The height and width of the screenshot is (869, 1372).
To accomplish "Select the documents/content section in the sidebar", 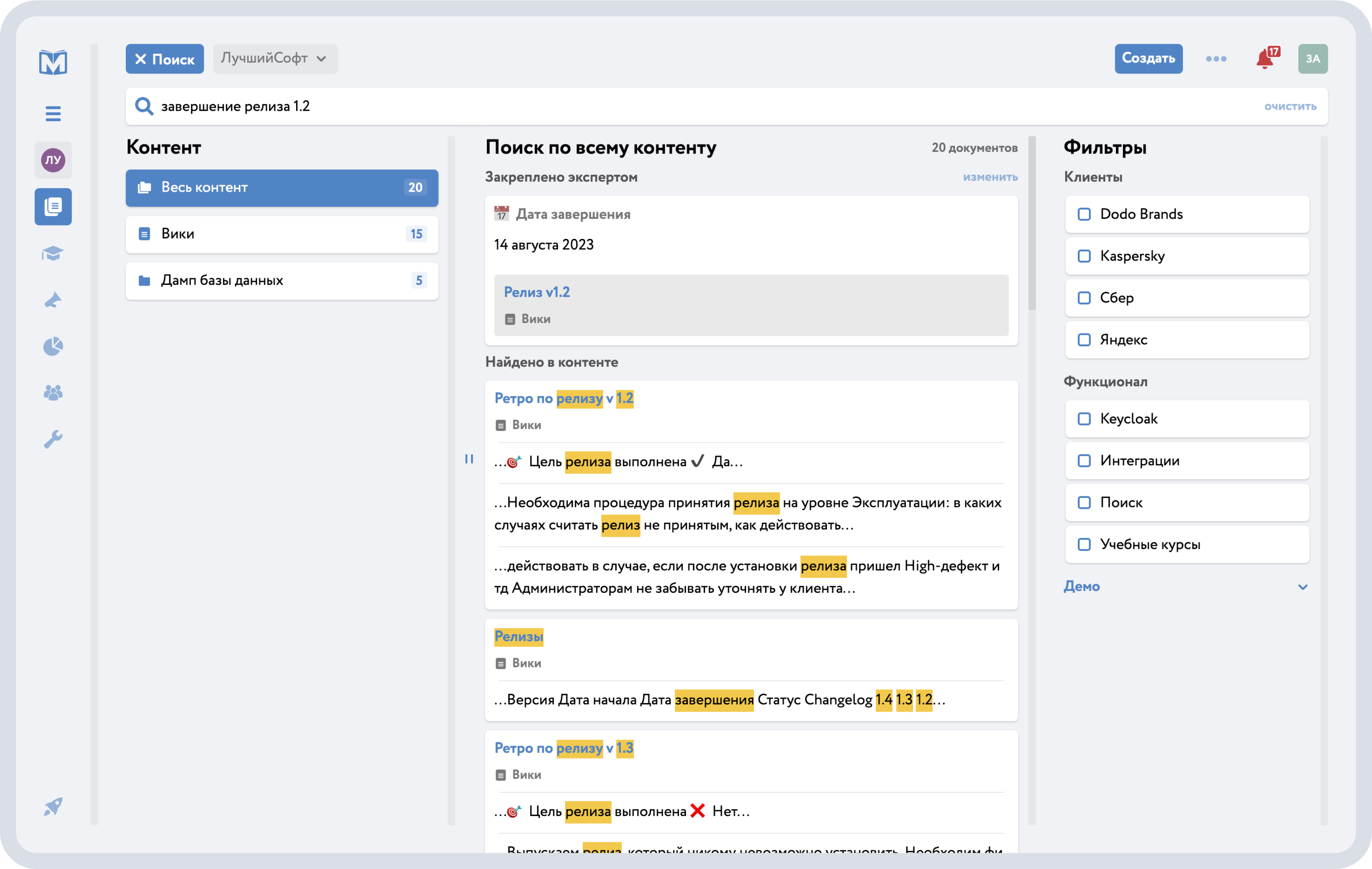I will (53, 207).
